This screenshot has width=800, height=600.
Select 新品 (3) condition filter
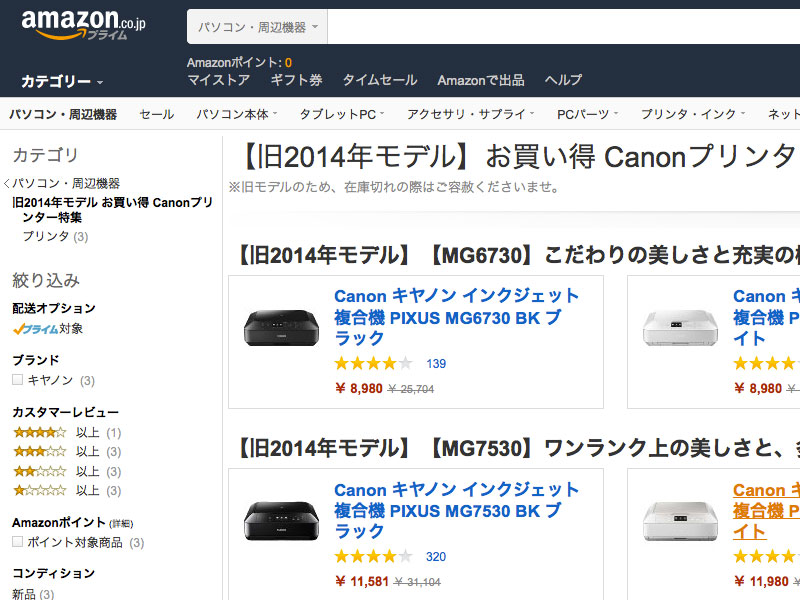point(33,594)
